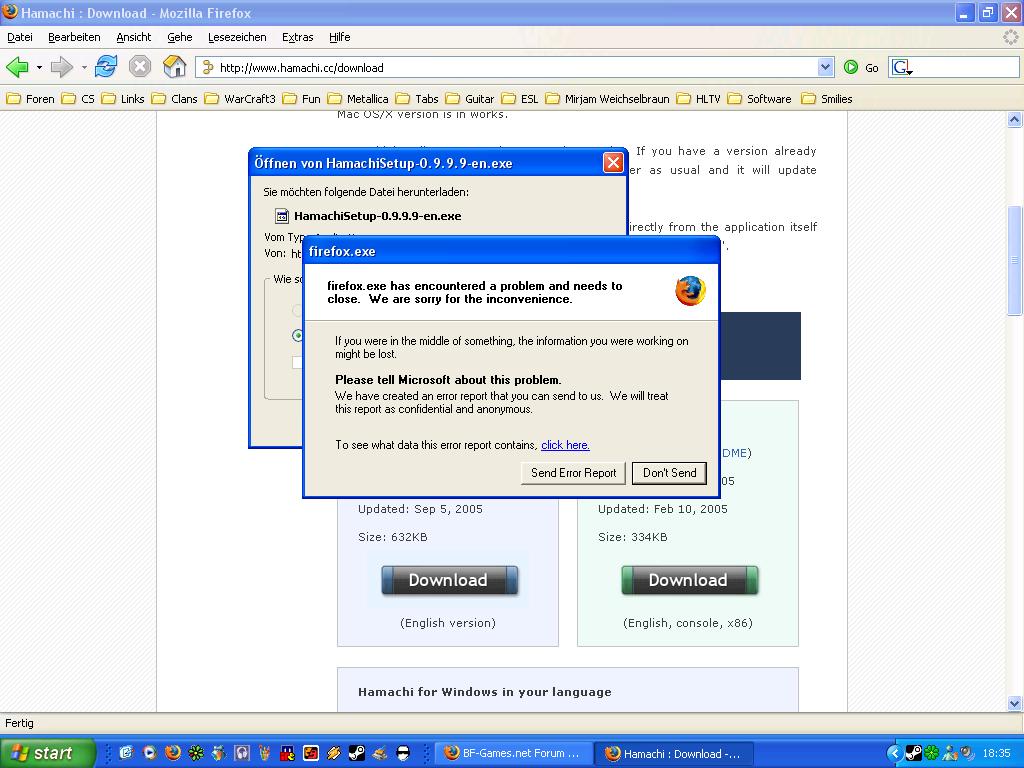The image size is (1024, 768).
Task: Click the Forward arrow toolbar button
Action: pos(62,67)
